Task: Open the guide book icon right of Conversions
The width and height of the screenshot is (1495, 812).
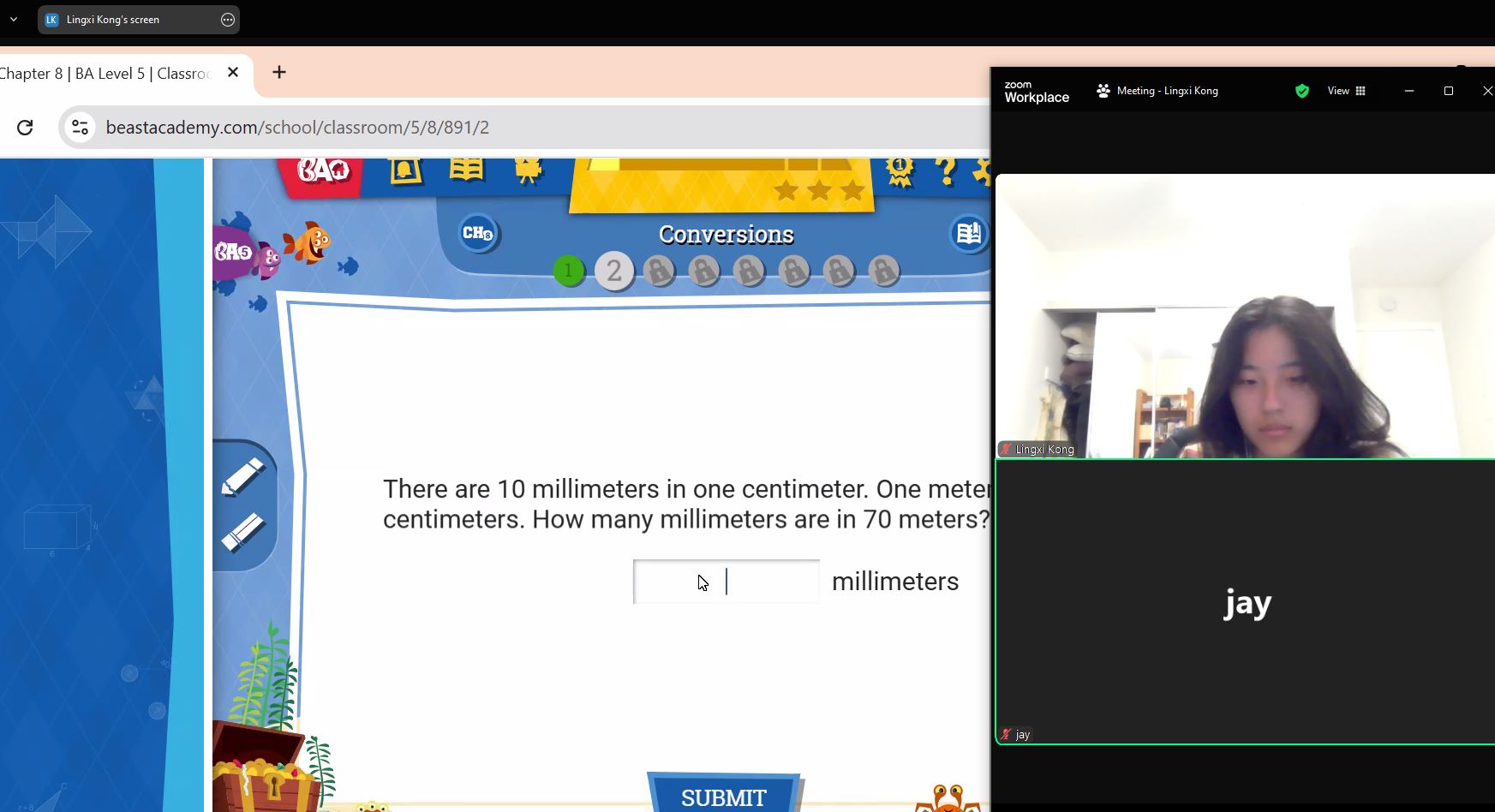Action: tap(969, 233)
